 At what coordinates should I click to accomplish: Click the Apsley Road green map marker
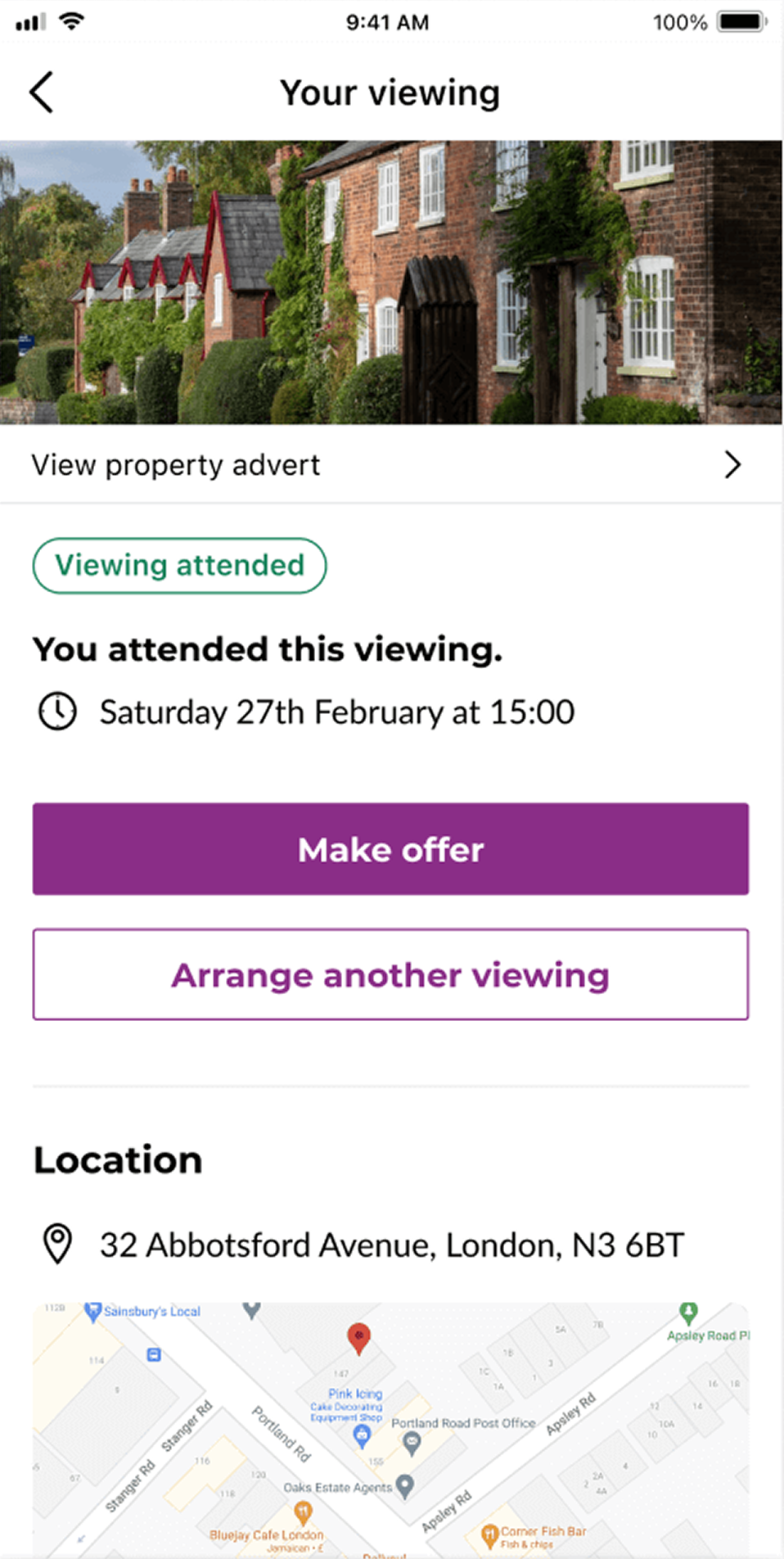pyautogui.click(x=689, y=1313)
